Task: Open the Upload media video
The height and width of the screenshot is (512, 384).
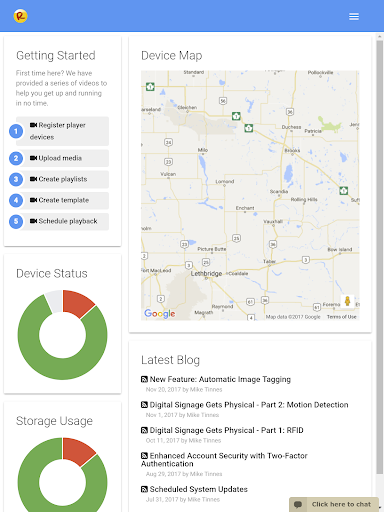Action: click(62, 158)
